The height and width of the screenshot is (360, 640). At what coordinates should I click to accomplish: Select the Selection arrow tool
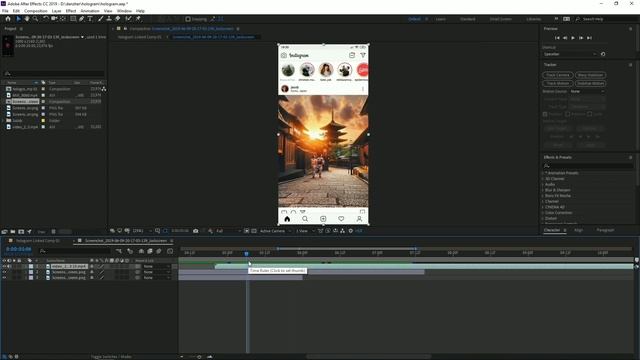pos(18,19)
